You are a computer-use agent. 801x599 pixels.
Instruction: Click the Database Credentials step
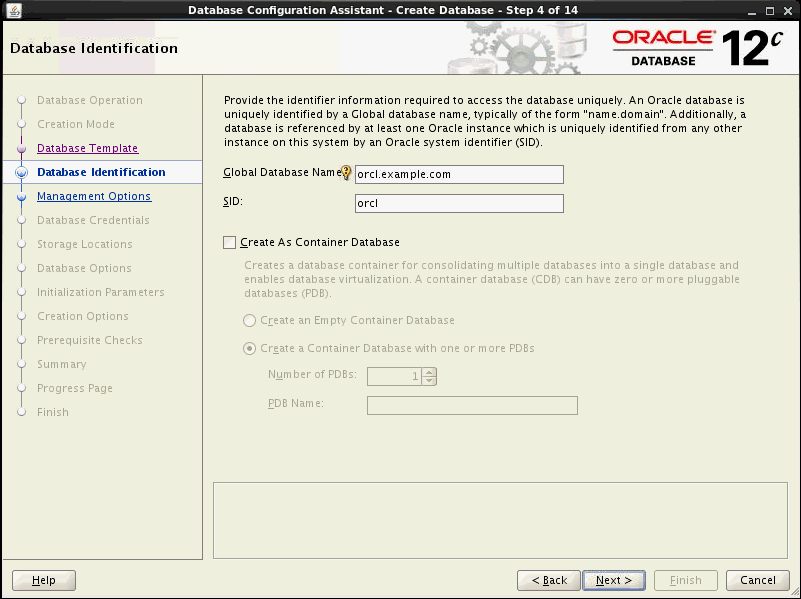click(x=93, y=220)
